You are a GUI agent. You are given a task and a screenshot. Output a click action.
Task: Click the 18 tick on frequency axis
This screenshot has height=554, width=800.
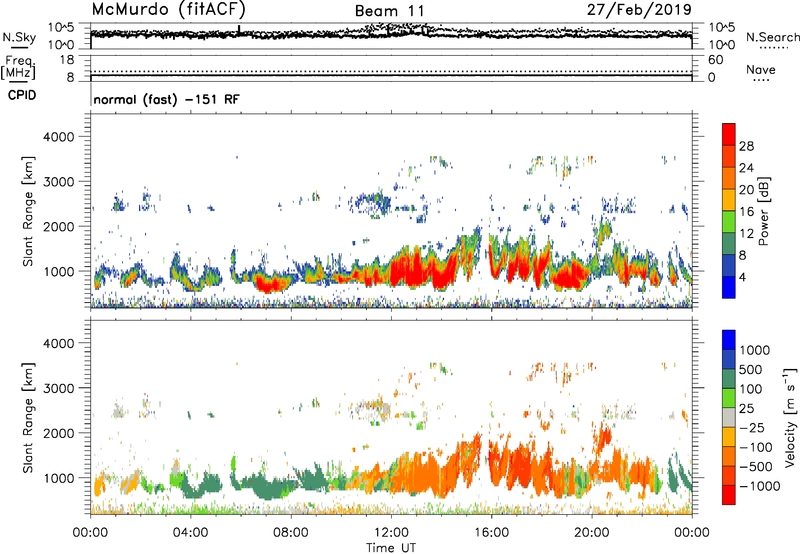(x=67, y=60)
